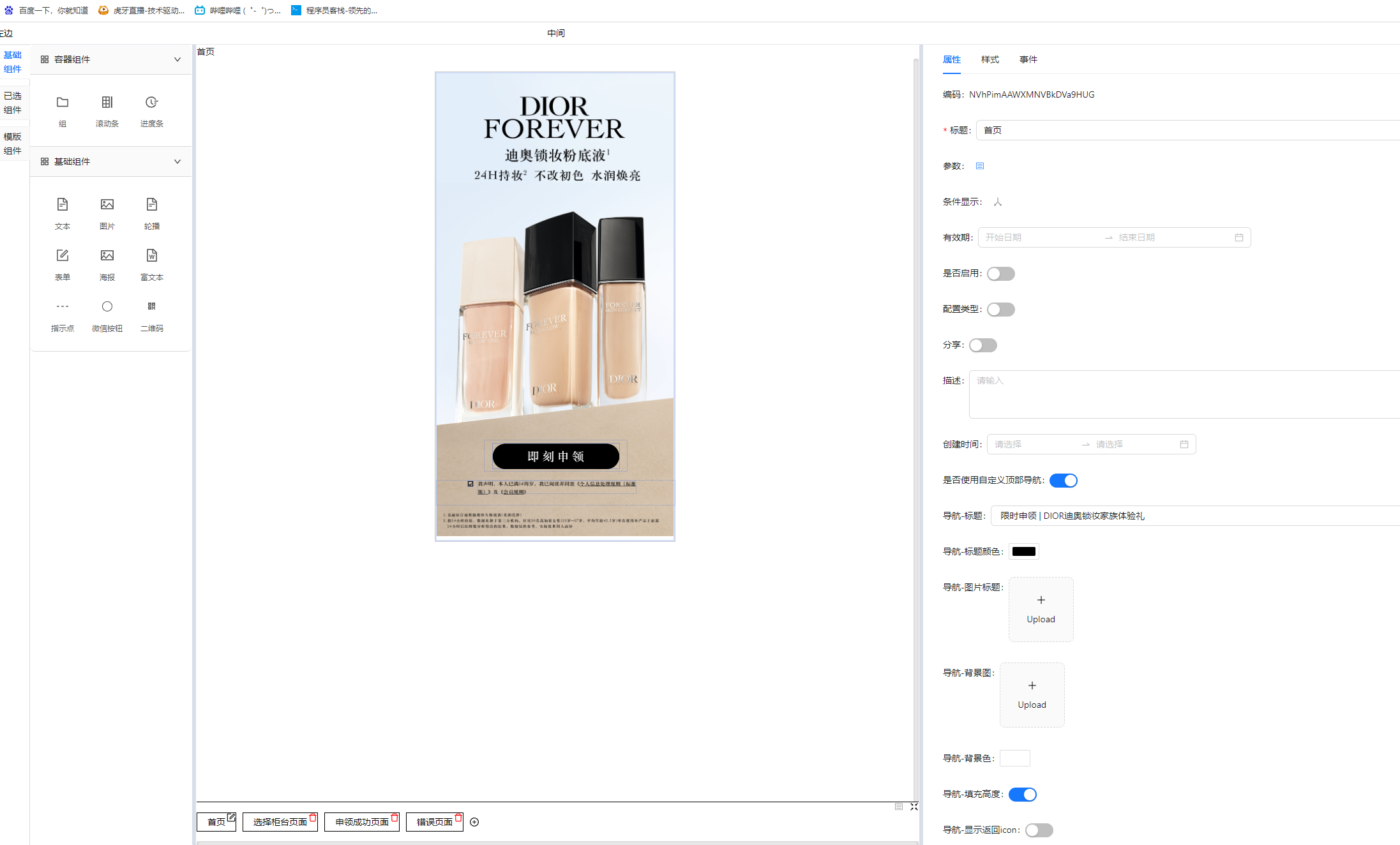Switch to 申领成功页面 page
Screen dimensions: 1400x845
[x=361, y=822]
